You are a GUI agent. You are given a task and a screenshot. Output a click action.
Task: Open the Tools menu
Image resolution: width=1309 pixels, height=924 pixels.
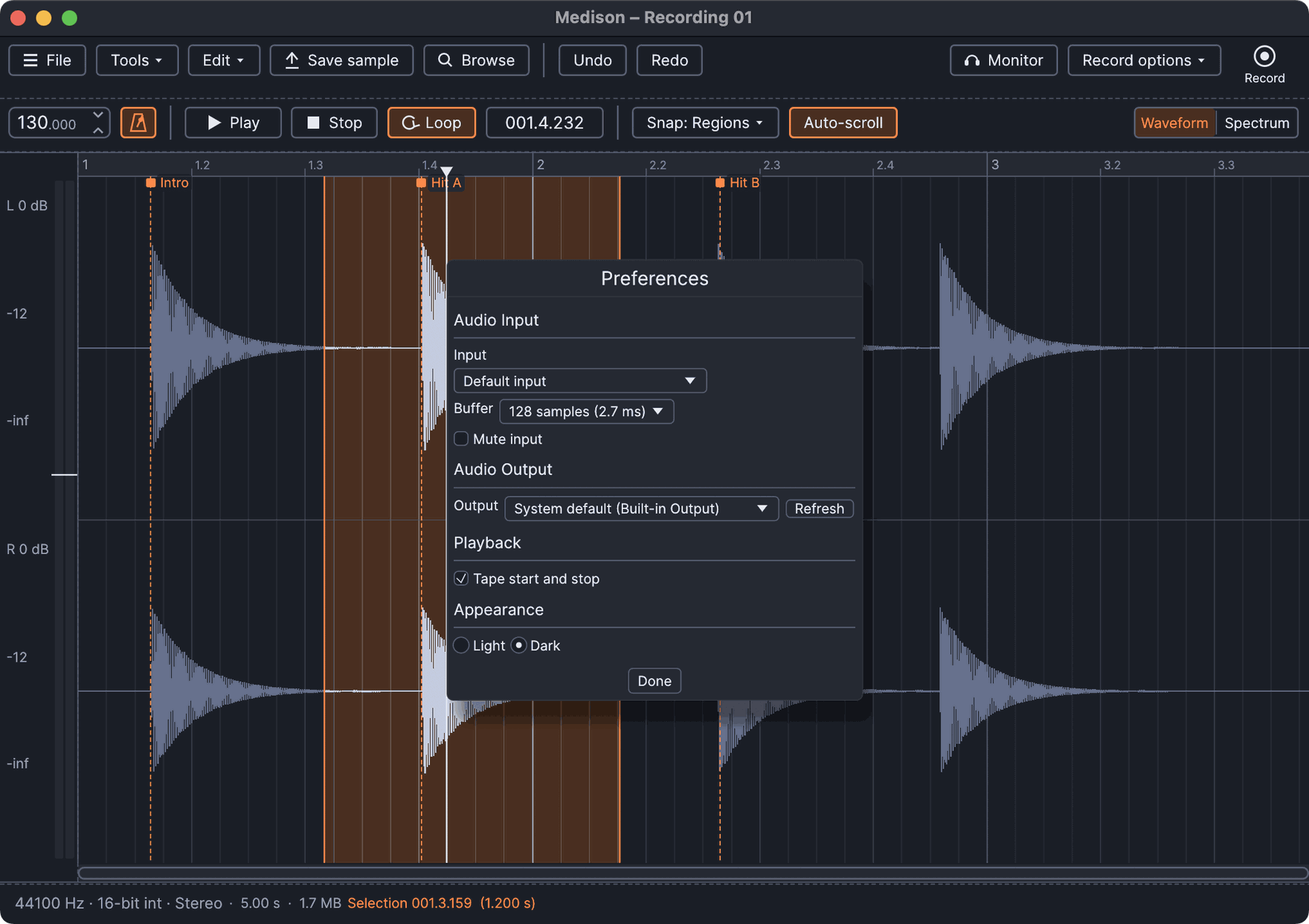coord(137,60)
